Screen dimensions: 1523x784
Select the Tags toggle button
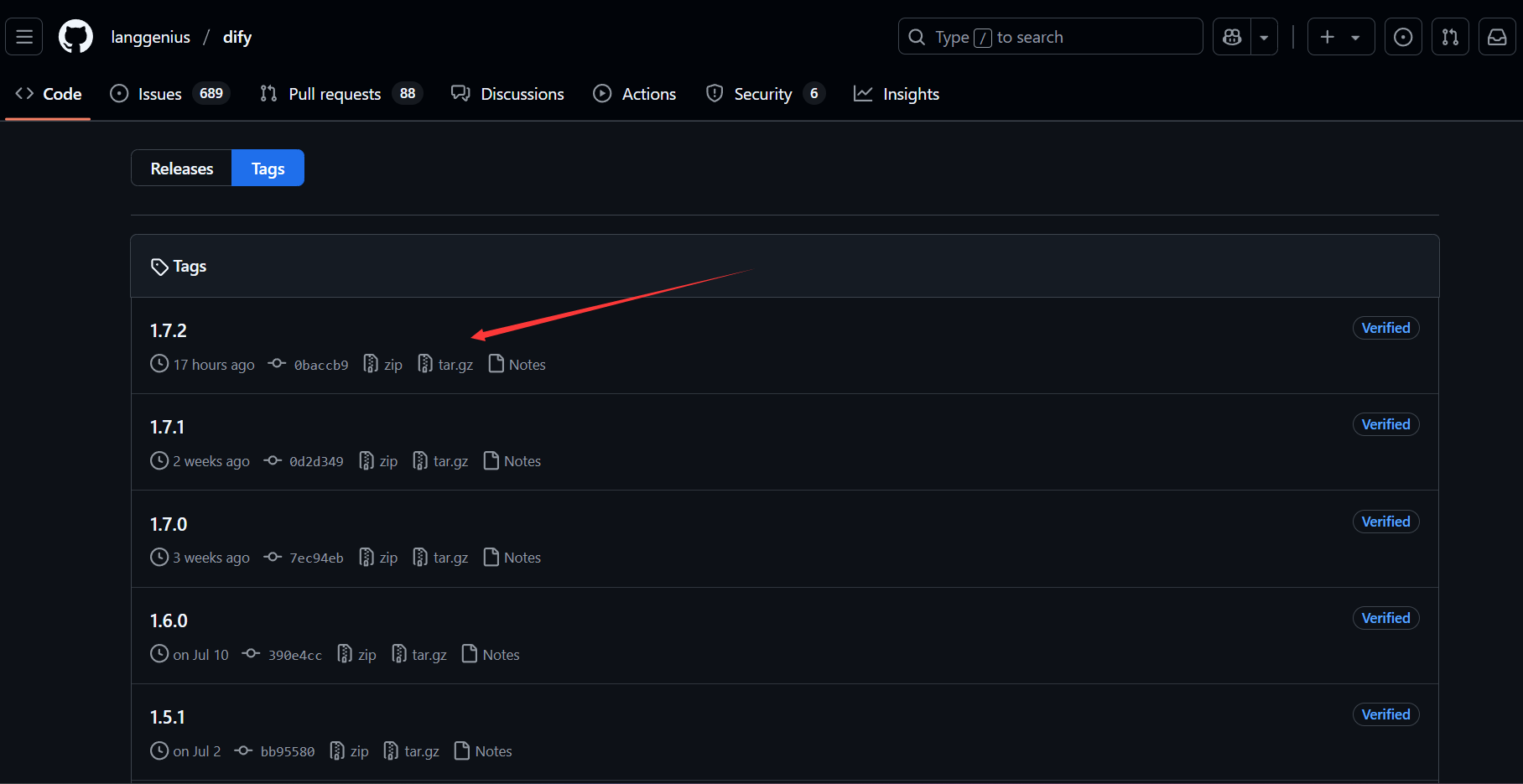pyautogui.click(x=268, y=169)
